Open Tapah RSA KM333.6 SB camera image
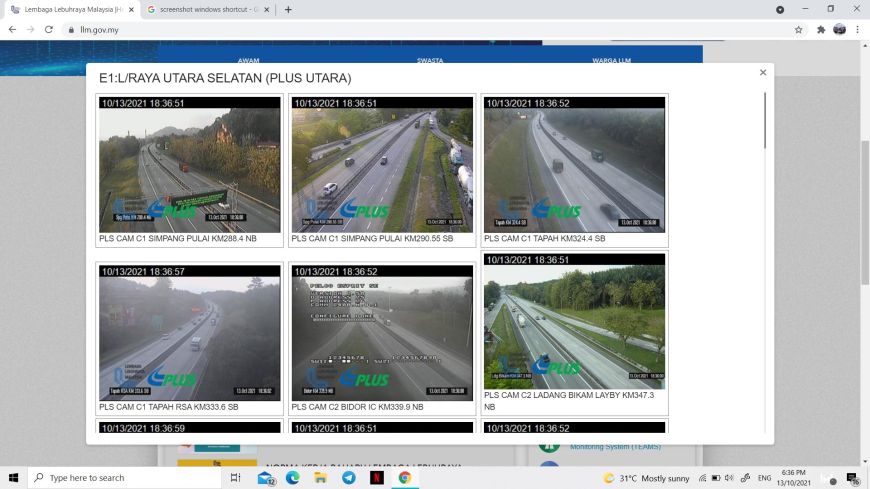 pyautogui.click(x=190, y=333)
